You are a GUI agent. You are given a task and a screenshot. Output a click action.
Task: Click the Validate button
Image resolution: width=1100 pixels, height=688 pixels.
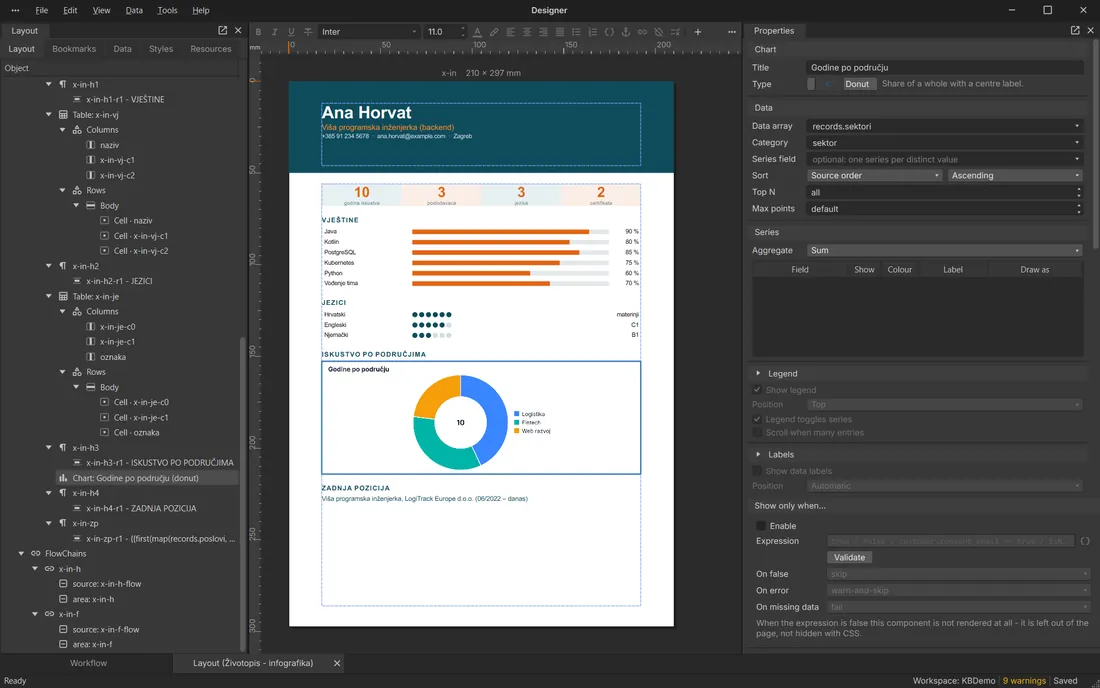pyautogui.click(x=850, y=558)
